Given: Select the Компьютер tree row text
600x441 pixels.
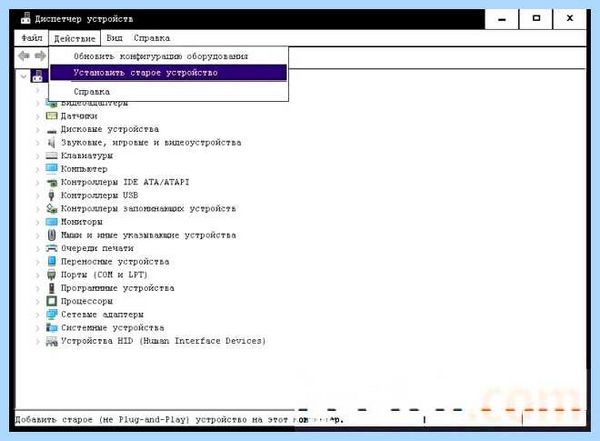Looking at the screenshot, I should click(84, 169).
